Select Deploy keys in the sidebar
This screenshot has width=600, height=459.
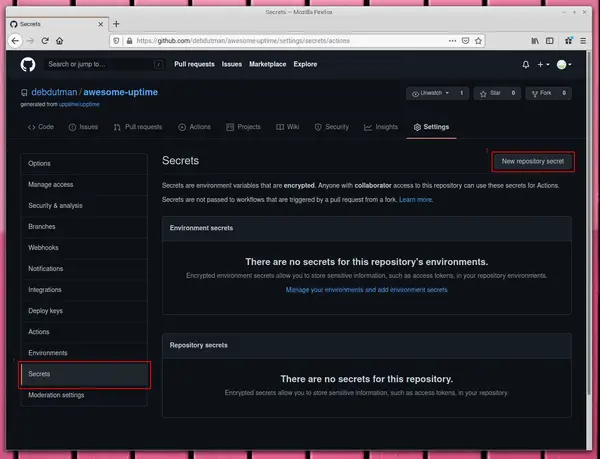(x=46, y=311)
